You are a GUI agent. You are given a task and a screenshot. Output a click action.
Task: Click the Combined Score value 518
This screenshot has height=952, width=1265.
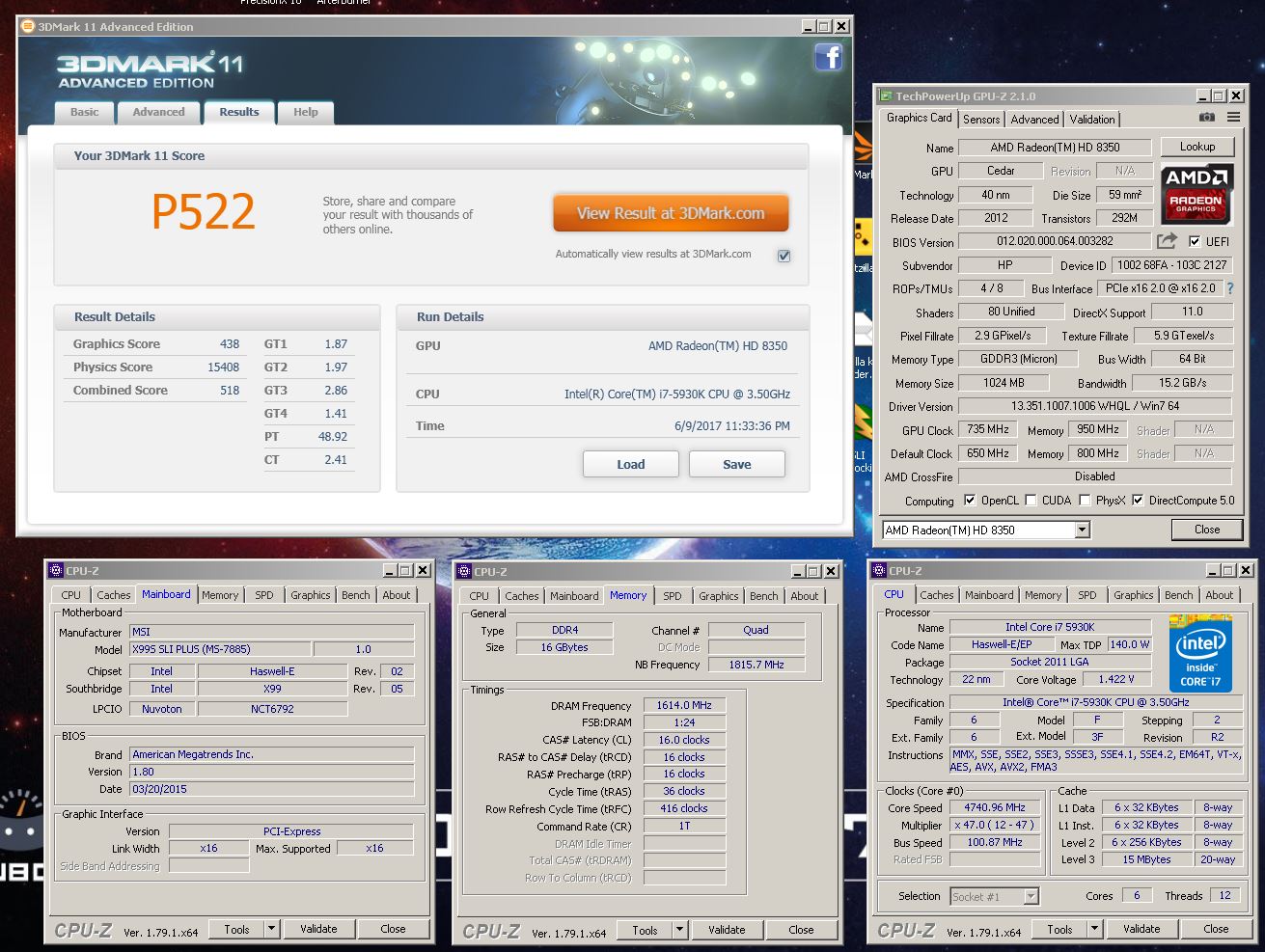pos(229,390)
